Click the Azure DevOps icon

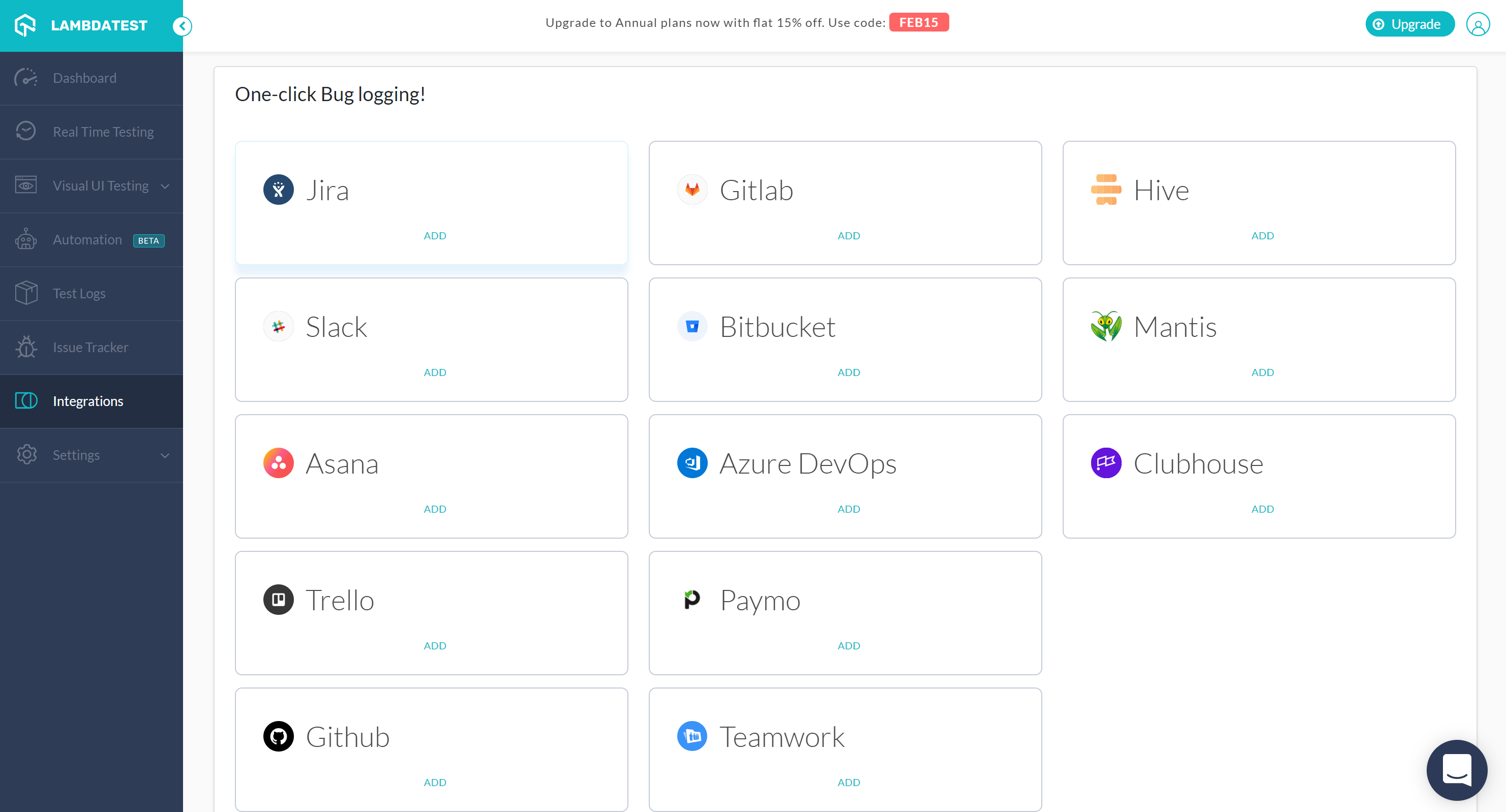(x=693, y=463)
